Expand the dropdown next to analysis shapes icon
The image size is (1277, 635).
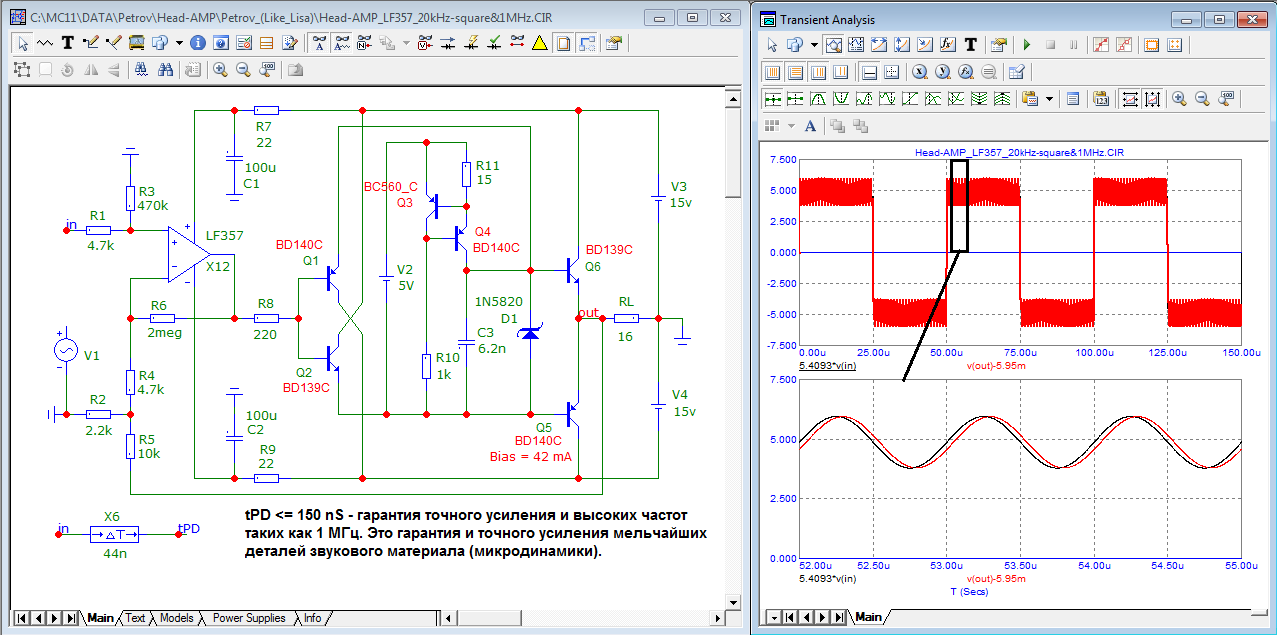coord(815,45)
